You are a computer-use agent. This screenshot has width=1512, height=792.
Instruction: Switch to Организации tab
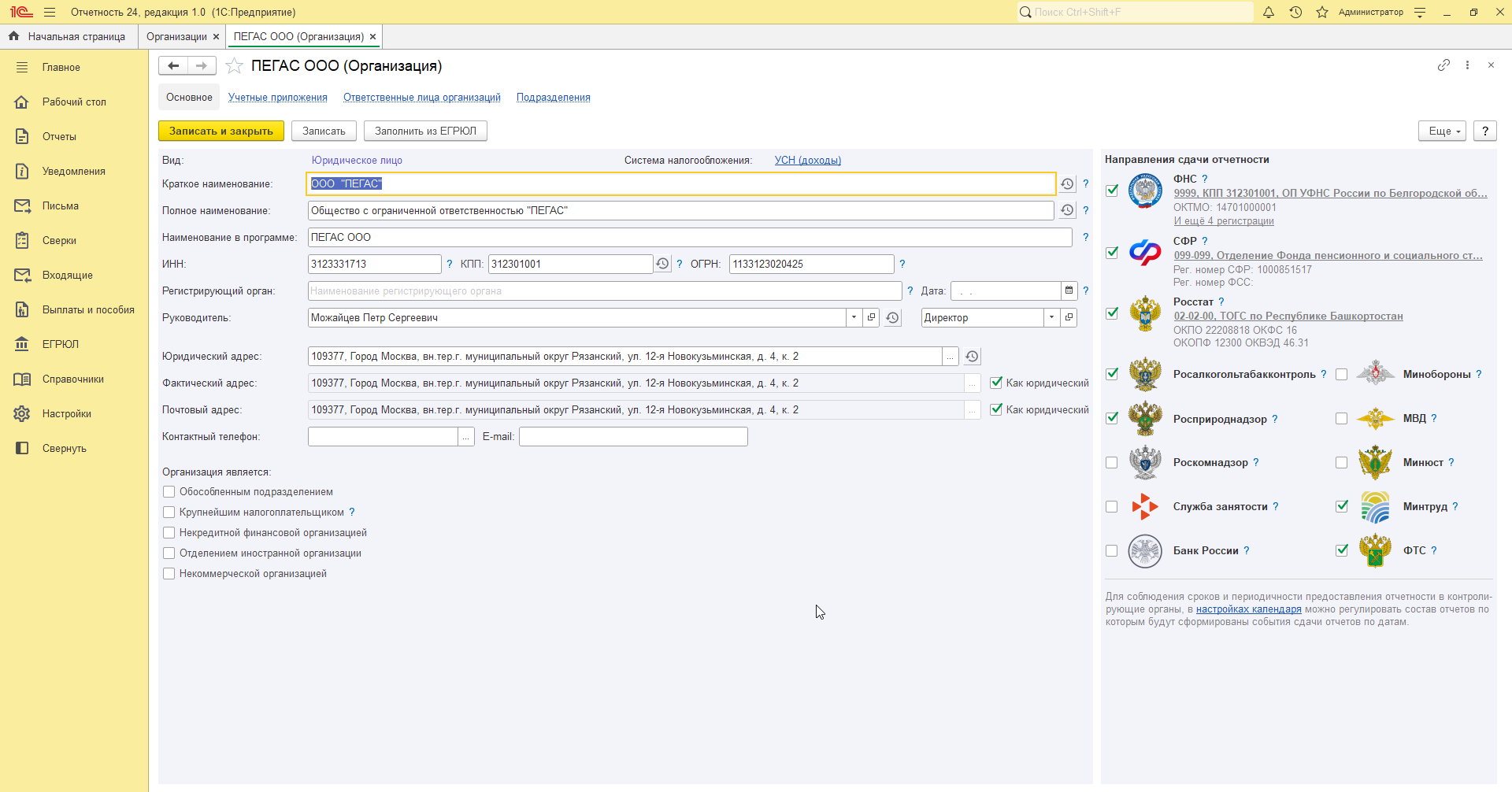click(176, 37)
